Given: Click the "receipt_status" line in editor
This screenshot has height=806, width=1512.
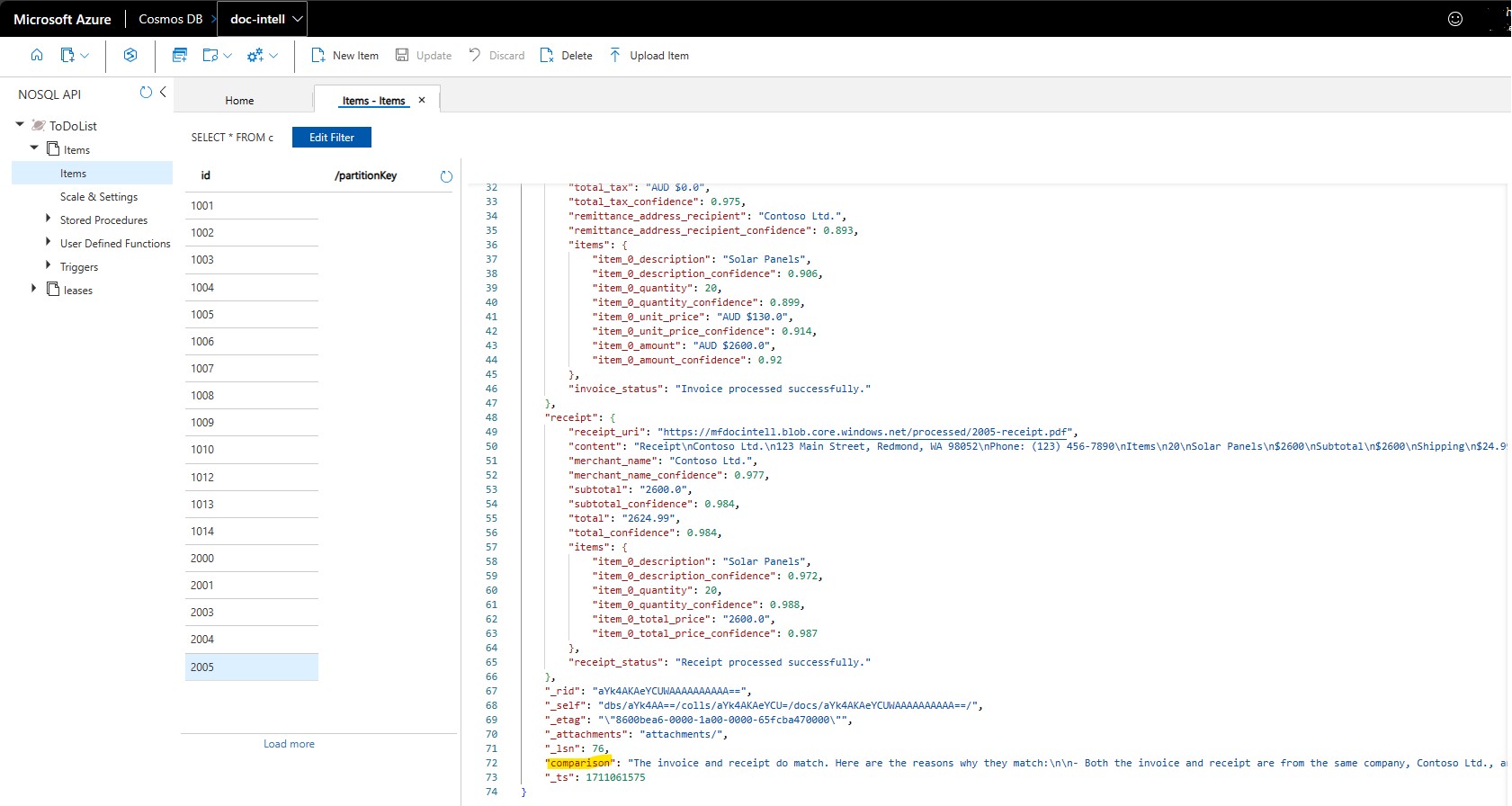Looking at the screenshot, I should pyautogui.click(x=720, y=662).
